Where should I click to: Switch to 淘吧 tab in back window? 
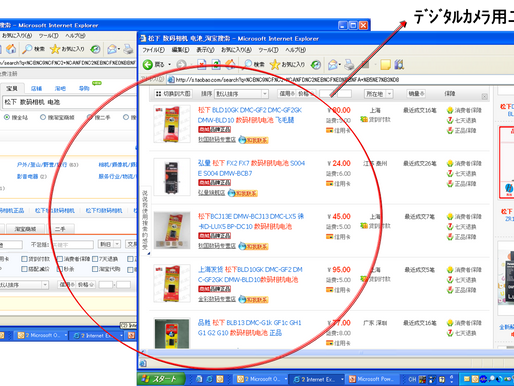60,88
